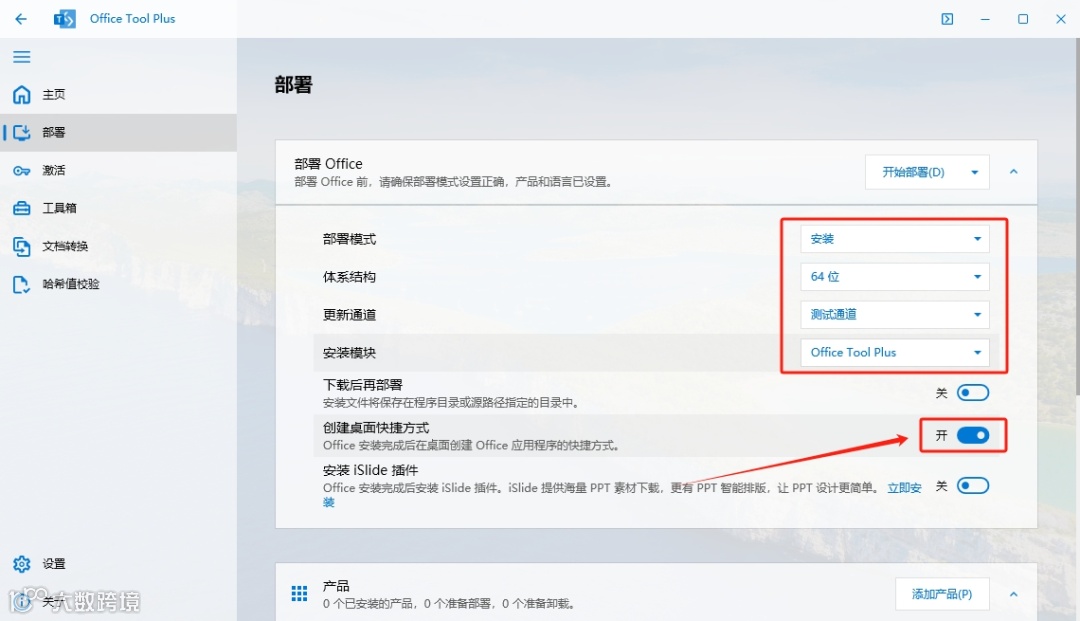Click the 创建桌面快捷方式 label

click(376, 428)
